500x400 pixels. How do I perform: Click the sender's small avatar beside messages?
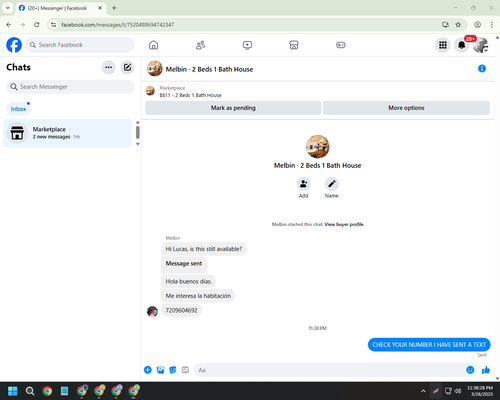coord(152,311)
